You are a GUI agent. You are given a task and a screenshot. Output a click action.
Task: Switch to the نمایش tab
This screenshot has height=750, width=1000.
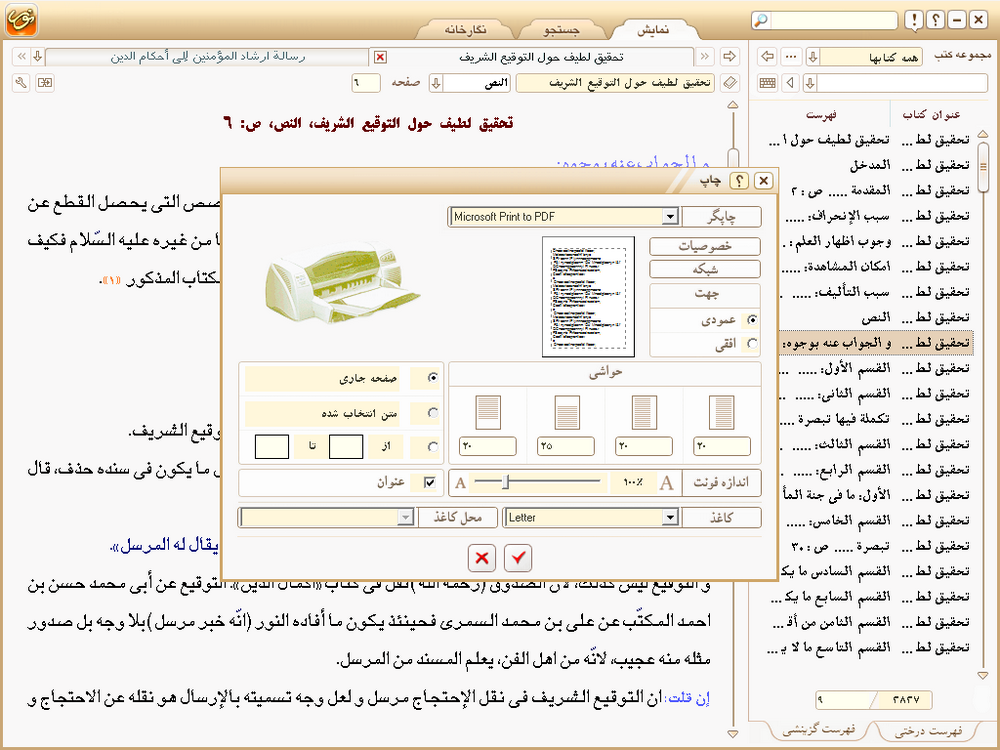click(653, 30)
